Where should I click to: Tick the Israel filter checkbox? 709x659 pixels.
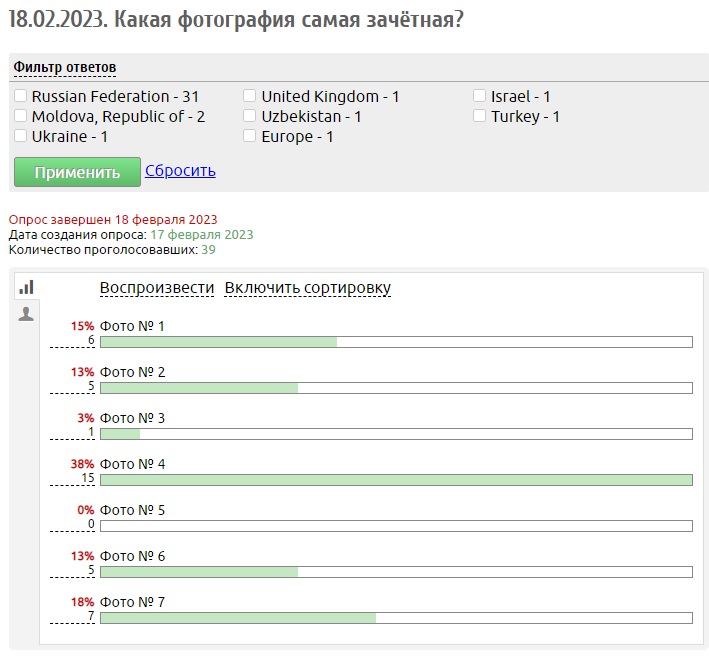tap(480, 96)
